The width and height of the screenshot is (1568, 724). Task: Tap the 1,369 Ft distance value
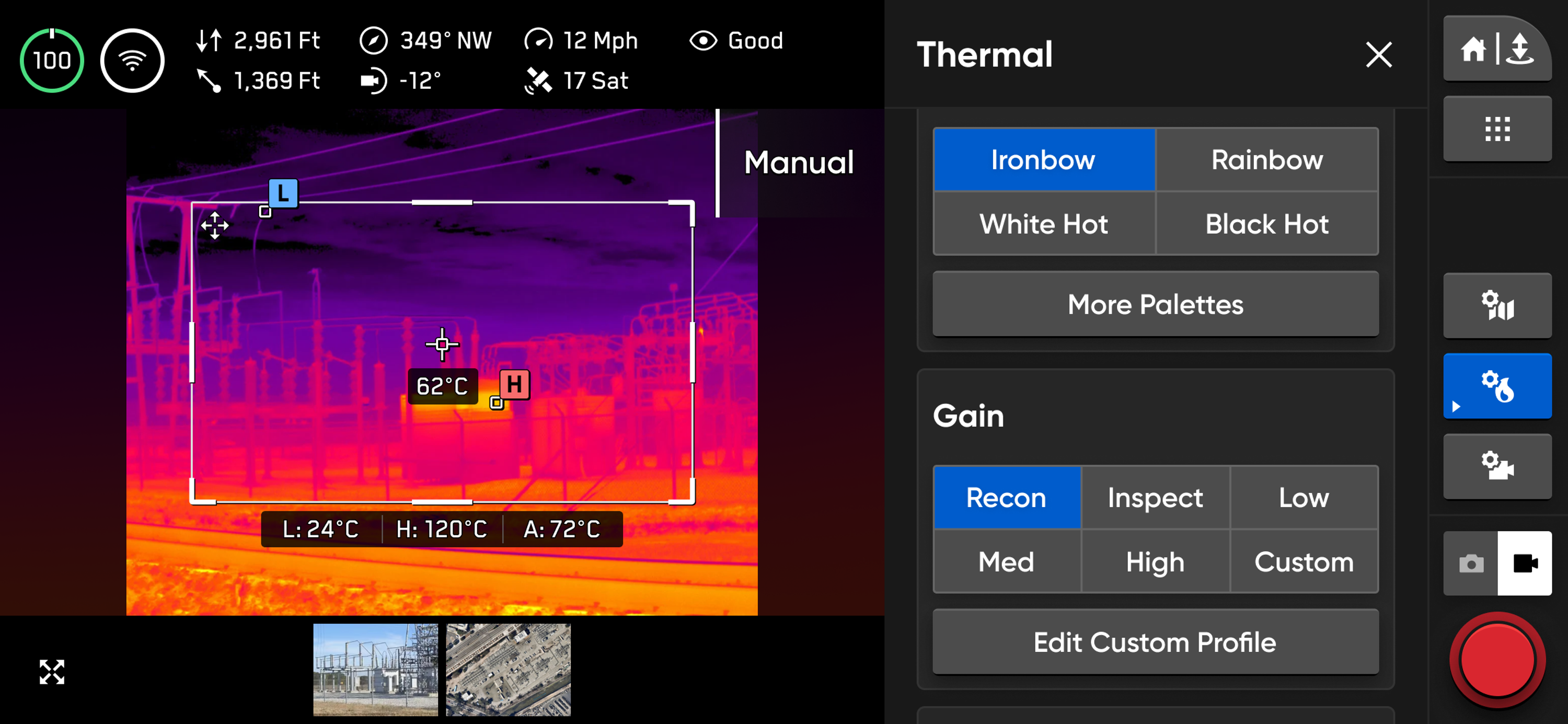(277, 81)
